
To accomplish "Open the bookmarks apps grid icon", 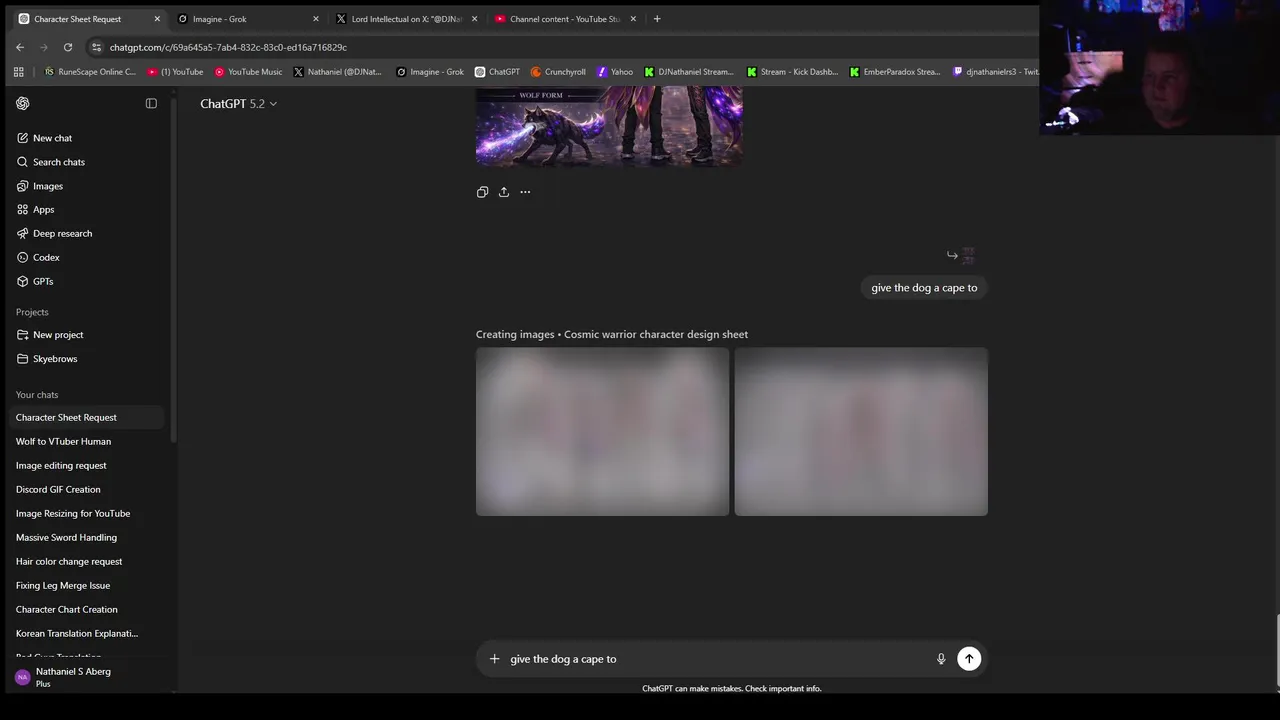I will coord(18,72).
